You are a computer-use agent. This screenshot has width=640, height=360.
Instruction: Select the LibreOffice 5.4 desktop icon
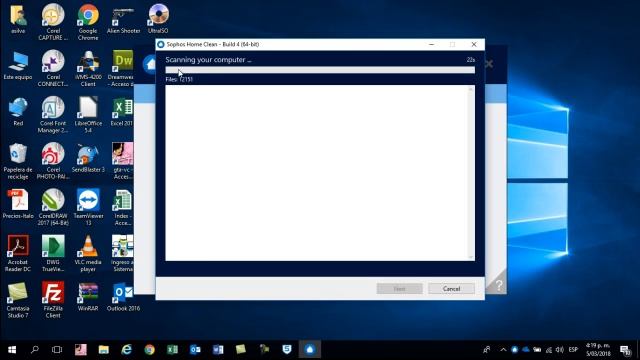[88, 115]
